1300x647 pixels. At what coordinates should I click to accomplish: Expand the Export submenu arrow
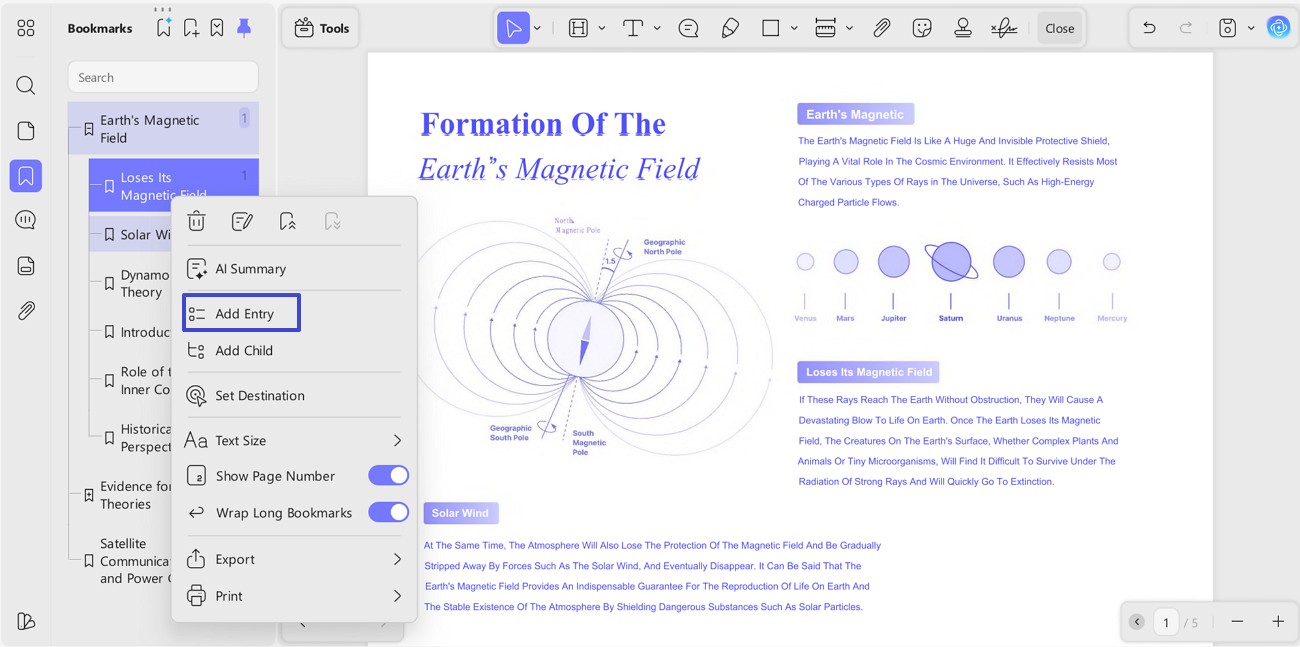(x=397, y=559)
